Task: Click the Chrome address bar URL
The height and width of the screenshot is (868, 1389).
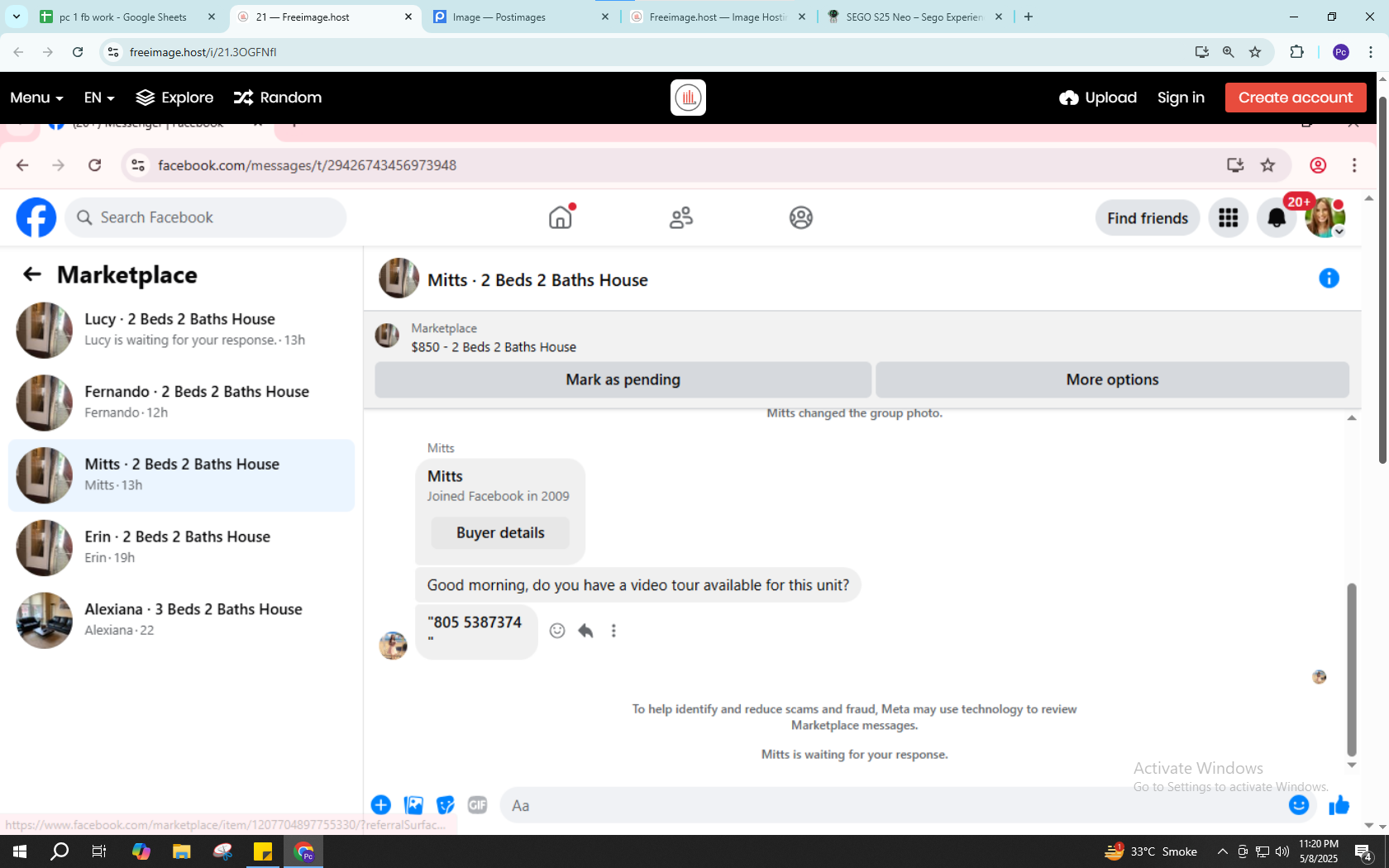Action: tap(203, 52)
